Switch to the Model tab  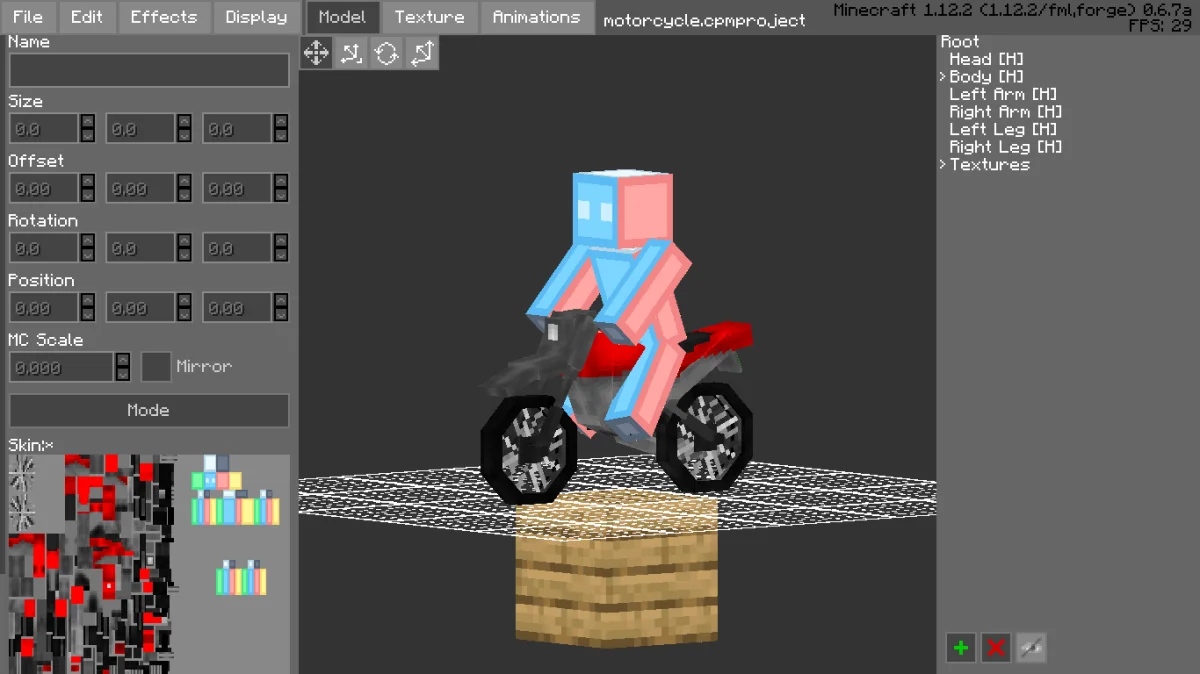[342, 17]
